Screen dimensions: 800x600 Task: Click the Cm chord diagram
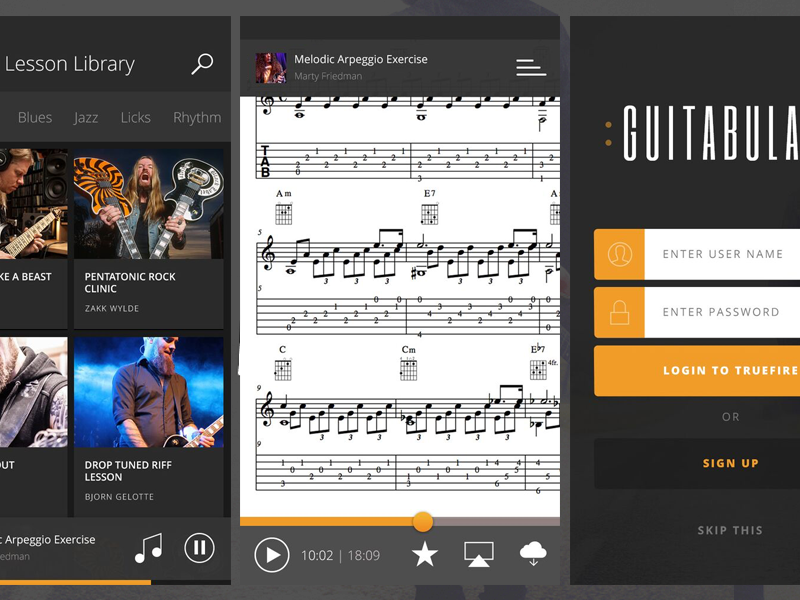tap(408, 369)
